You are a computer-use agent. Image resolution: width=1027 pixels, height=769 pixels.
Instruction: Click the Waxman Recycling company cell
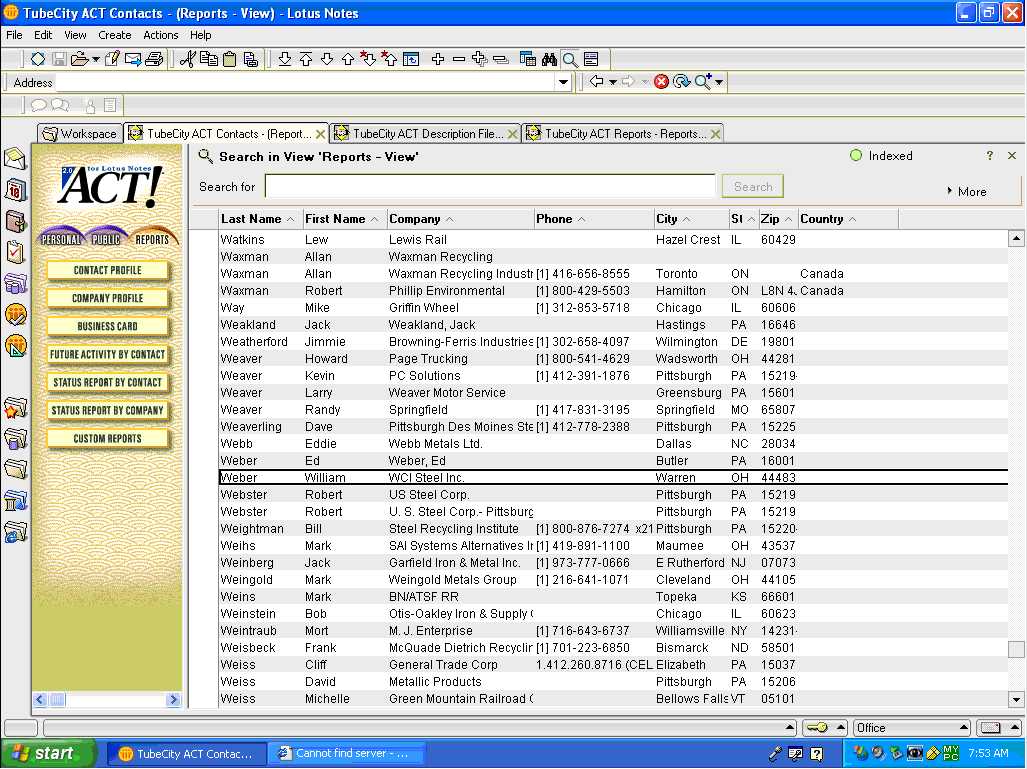point(441,257)
